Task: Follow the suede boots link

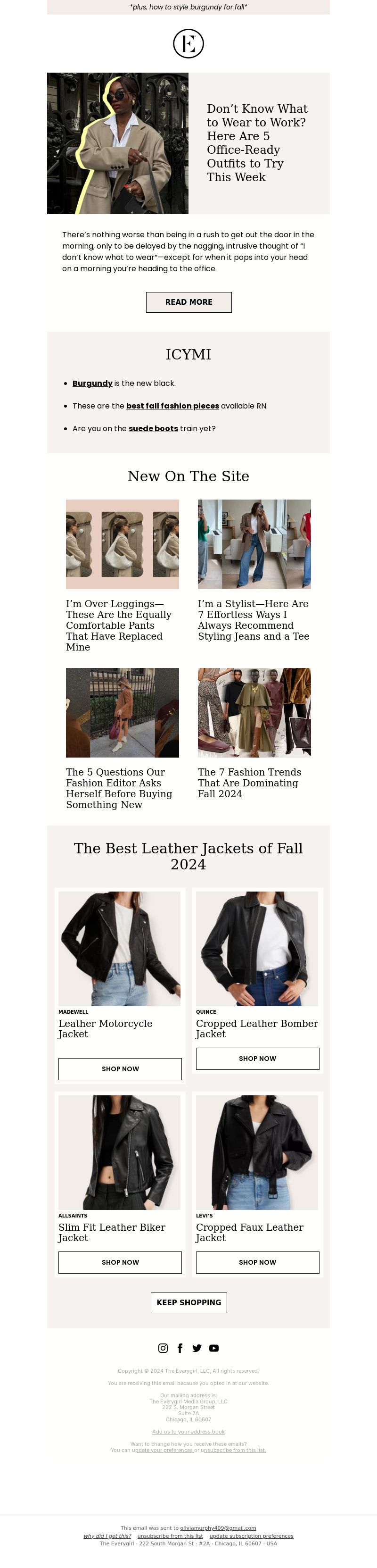Action: click(x=153, y=428)
